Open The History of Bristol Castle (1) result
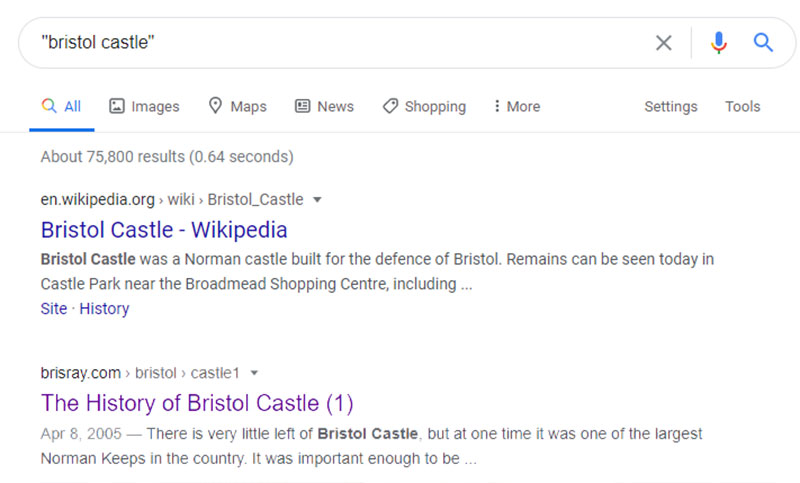The image size is (800, 483). [197, 403]
